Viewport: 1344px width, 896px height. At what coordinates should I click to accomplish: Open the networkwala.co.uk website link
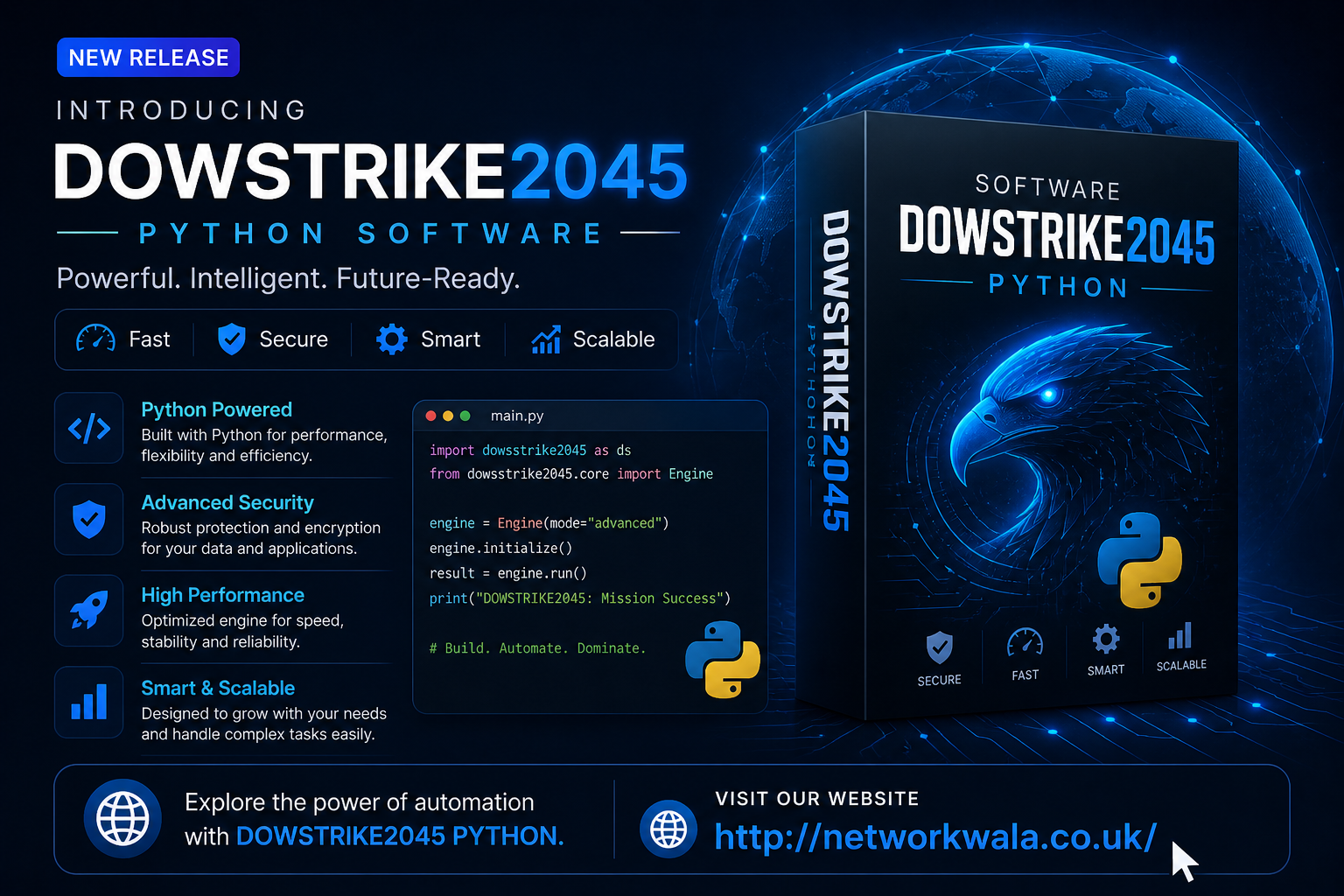click(935, 837)
